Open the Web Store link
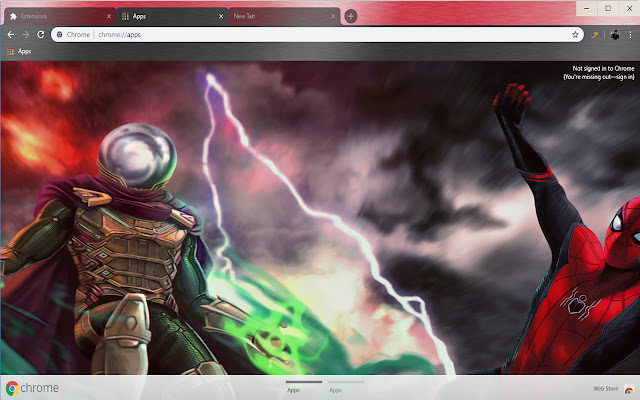This screenshot has width=640, height=400. 613,389
